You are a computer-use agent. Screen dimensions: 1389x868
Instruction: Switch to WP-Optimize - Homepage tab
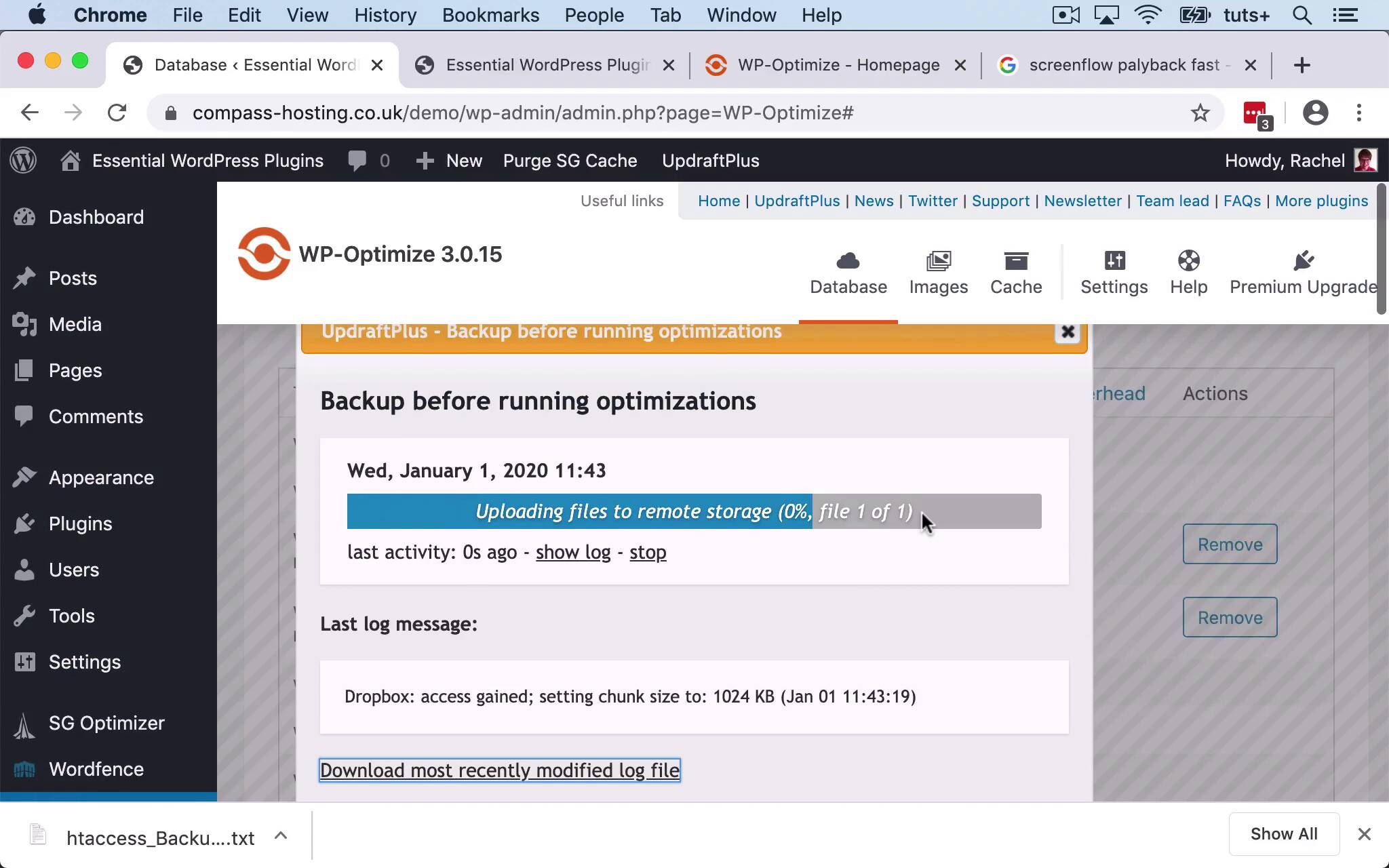(x=838, y=65)
